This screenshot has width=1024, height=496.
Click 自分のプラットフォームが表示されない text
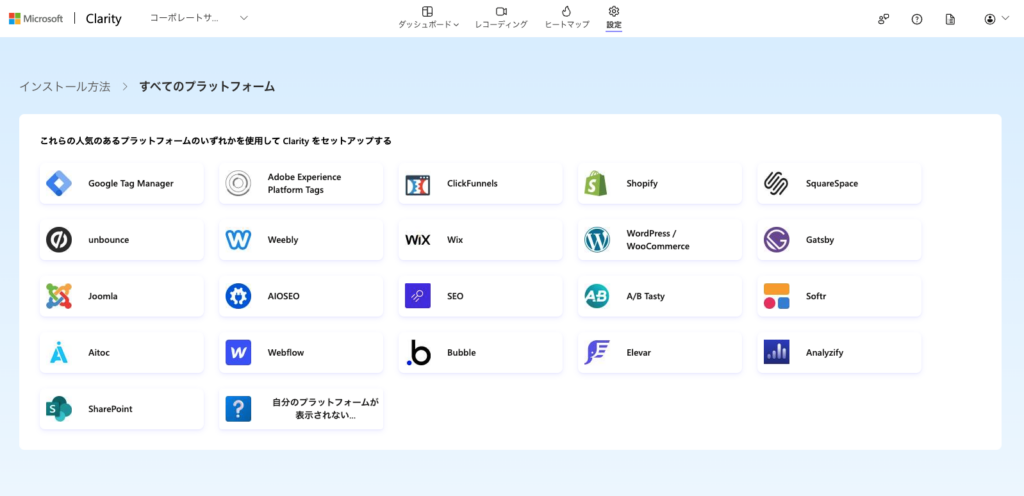[325, 409]
